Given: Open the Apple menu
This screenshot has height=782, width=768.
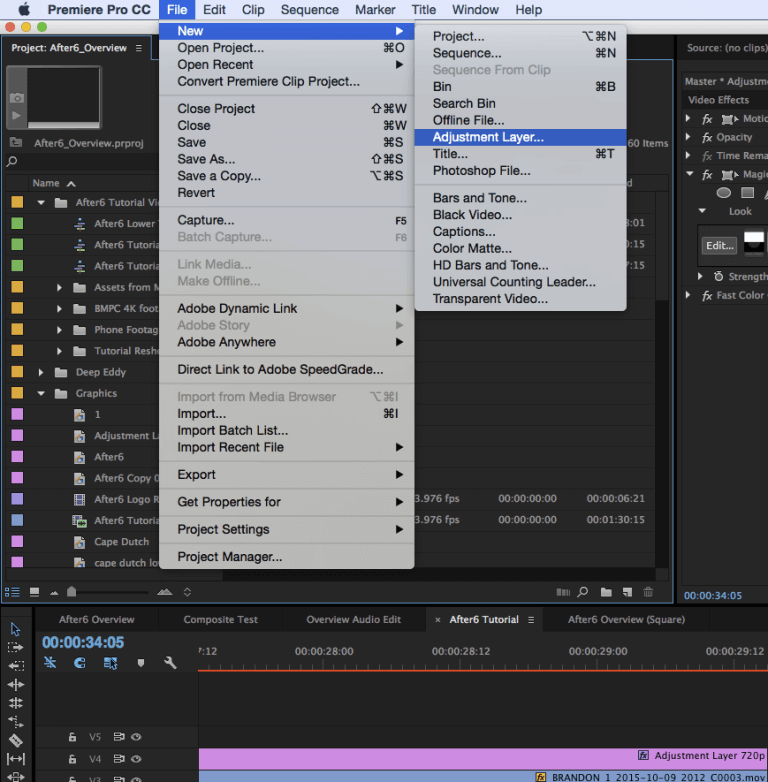Looking at the screenshot, I should [24, 9].
